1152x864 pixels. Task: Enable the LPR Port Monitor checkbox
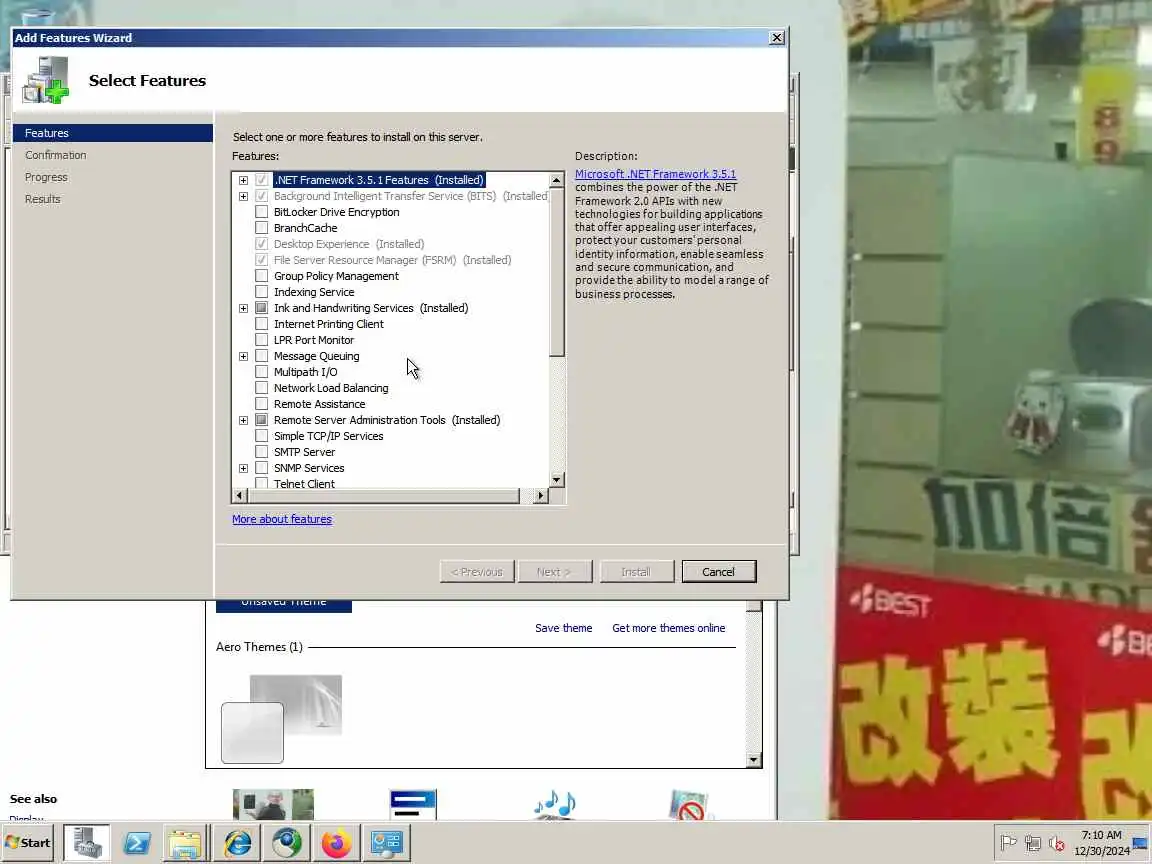pyautogui.click(x=262, y=340)
